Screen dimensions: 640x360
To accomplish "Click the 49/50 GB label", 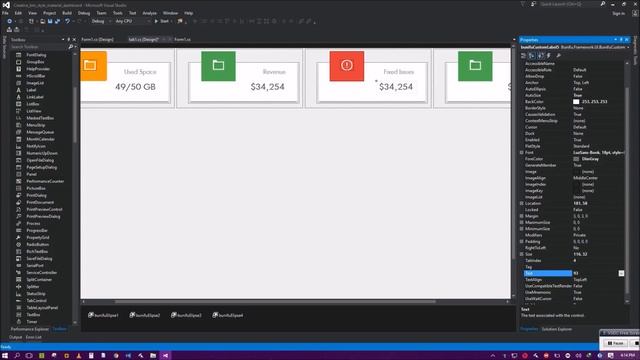I will point(135,87).
